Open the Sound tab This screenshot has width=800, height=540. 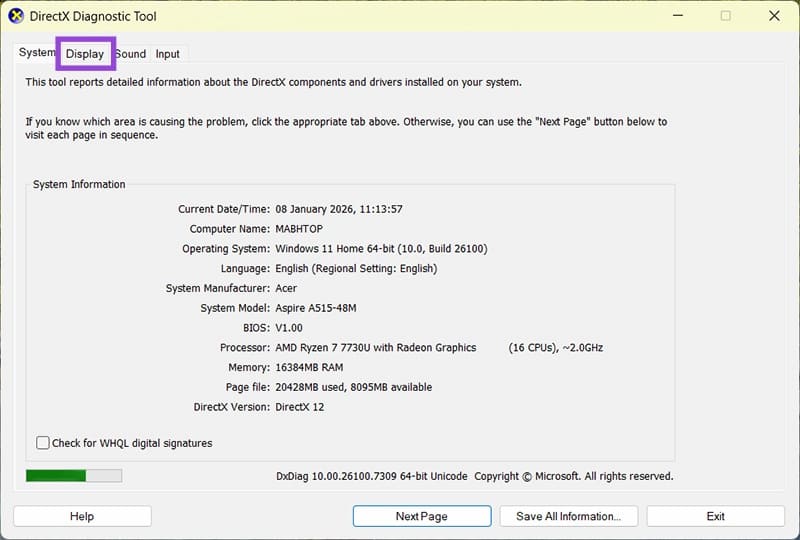pos(131,54)
